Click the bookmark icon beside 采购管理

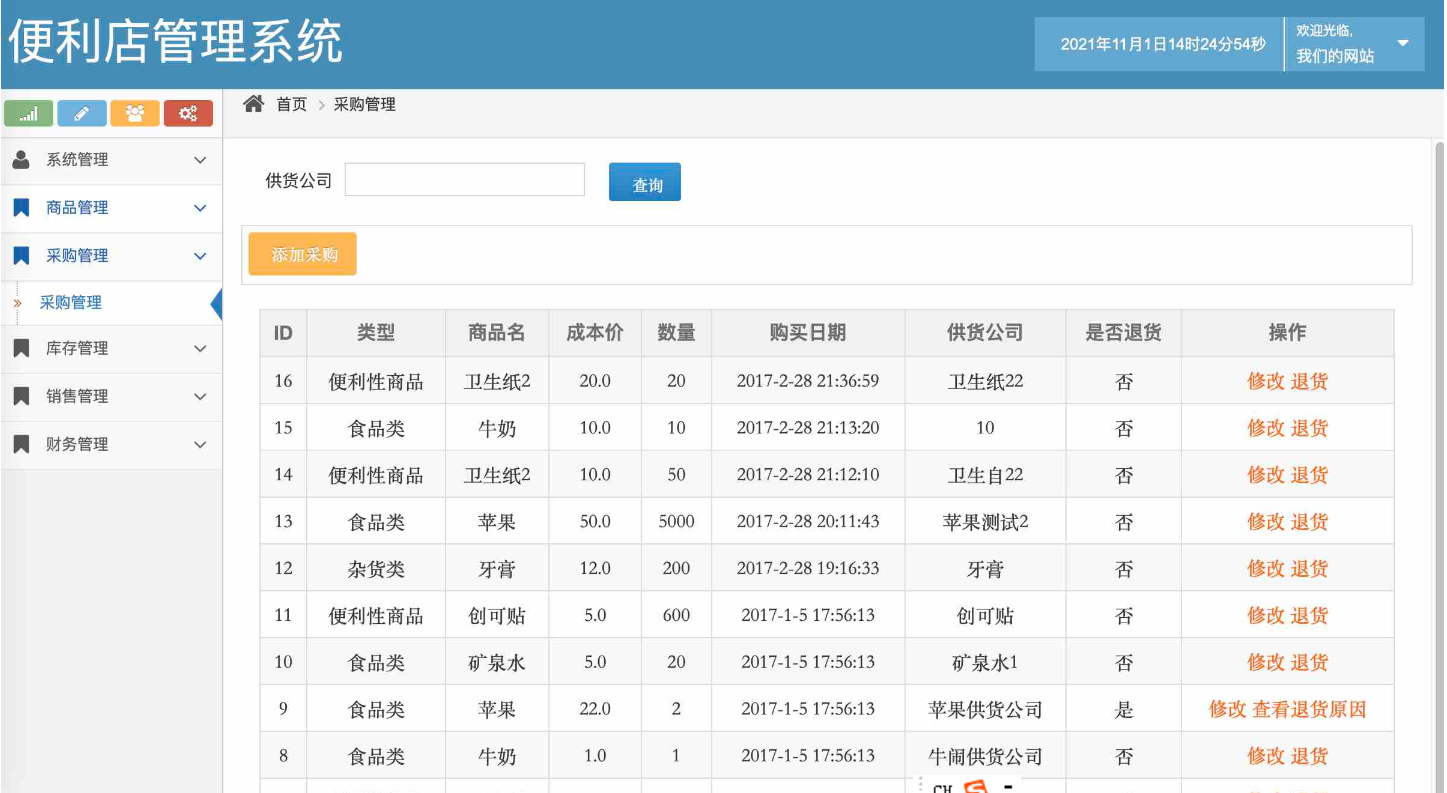click(21, 255)
